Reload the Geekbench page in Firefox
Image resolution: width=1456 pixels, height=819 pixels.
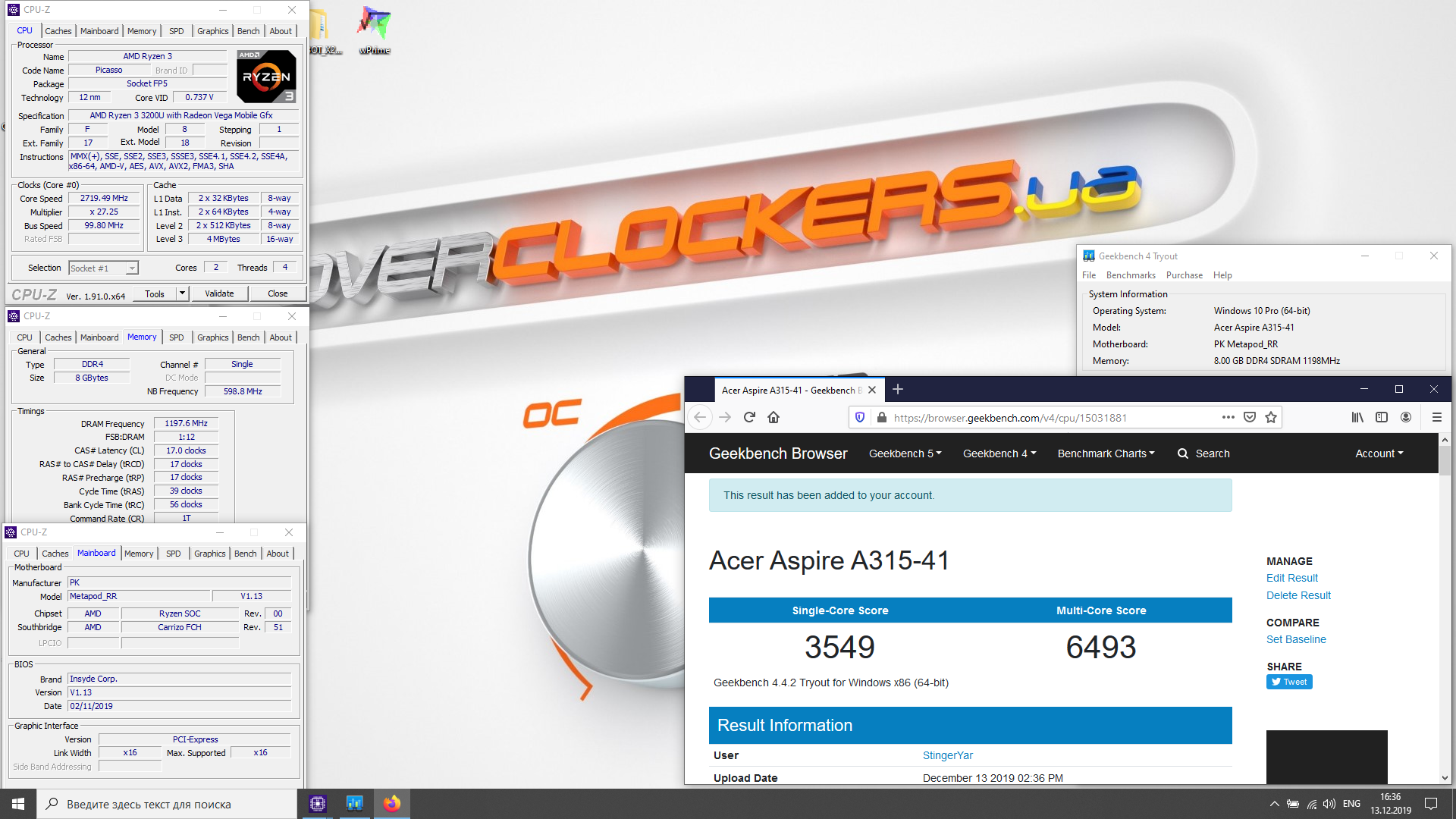749,417
